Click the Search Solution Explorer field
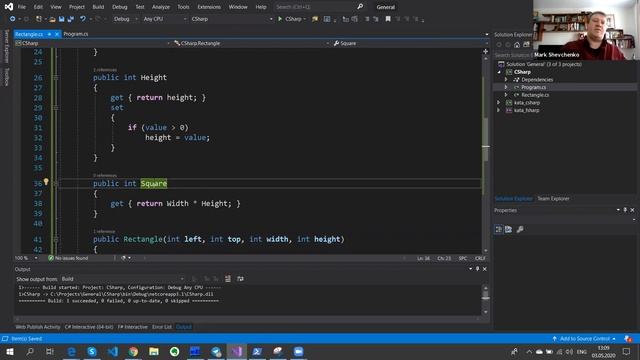The image size is (640, 360). [513, 55]
